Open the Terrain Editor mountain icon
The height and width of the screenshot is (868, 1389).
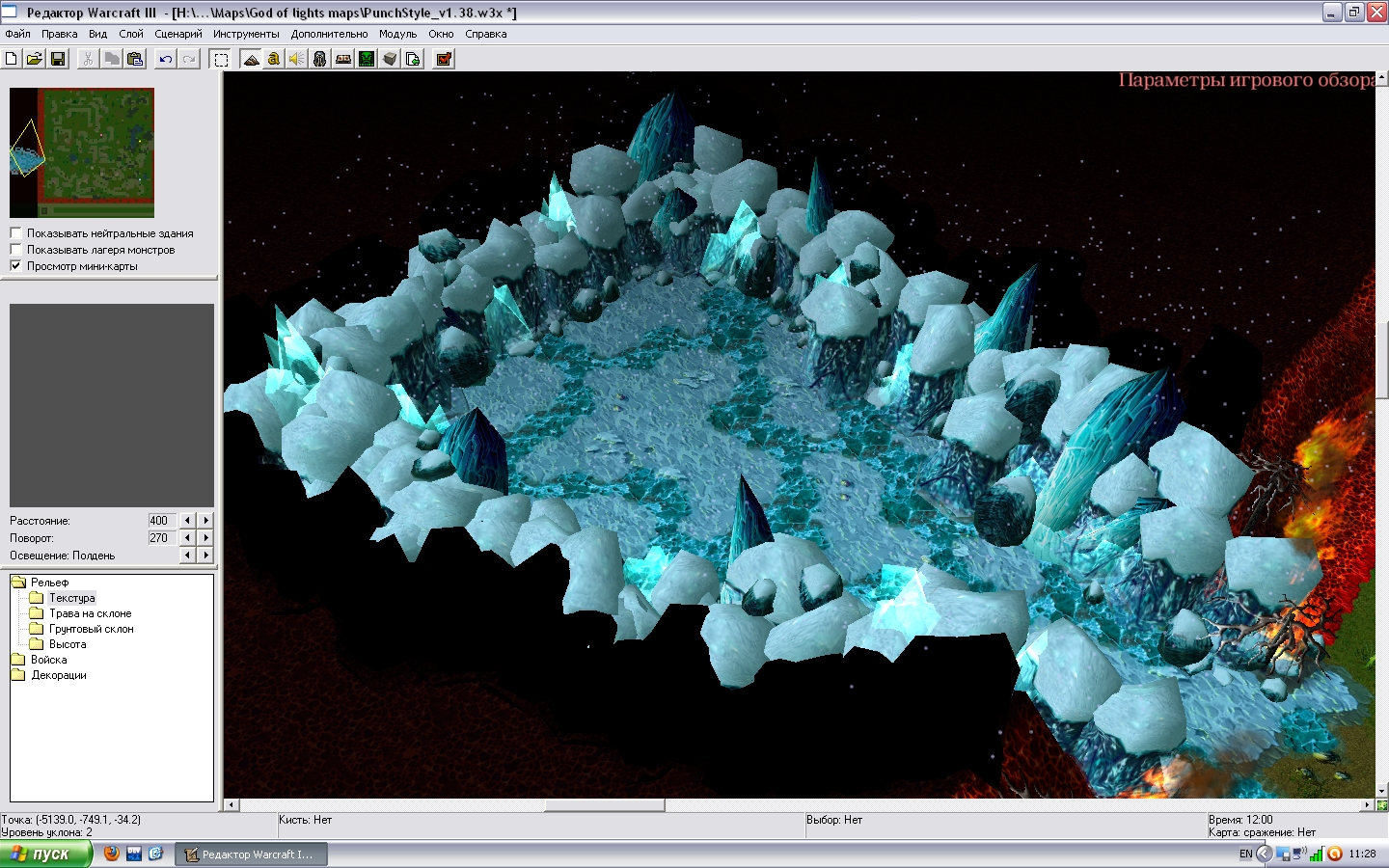[251, 59]
